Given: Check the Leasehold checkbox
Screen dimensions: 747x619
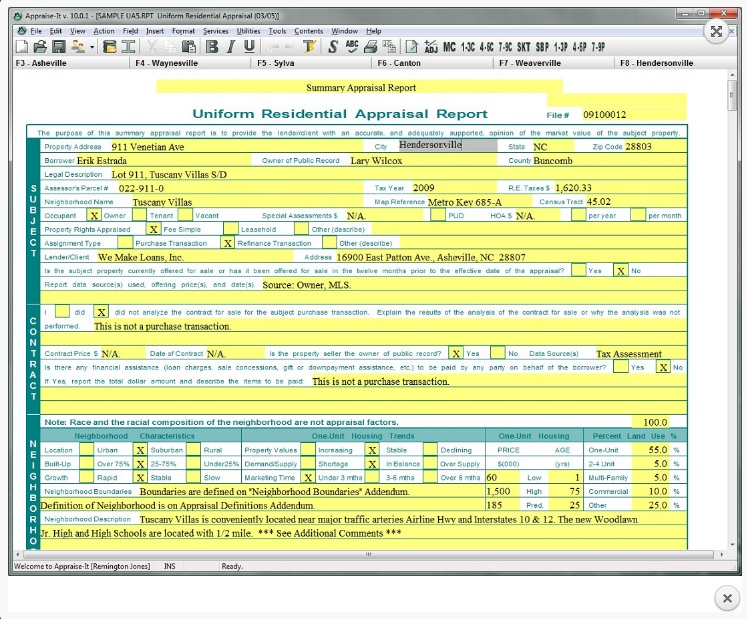Looking at the screenshot, I should tap(231, 229).
